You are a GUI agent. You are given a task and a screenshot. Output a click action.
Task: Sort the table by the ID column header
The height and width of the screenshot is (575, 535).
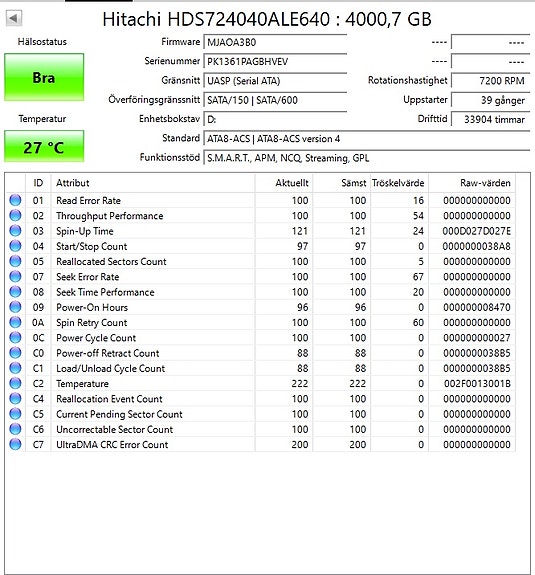pos(38,183)
